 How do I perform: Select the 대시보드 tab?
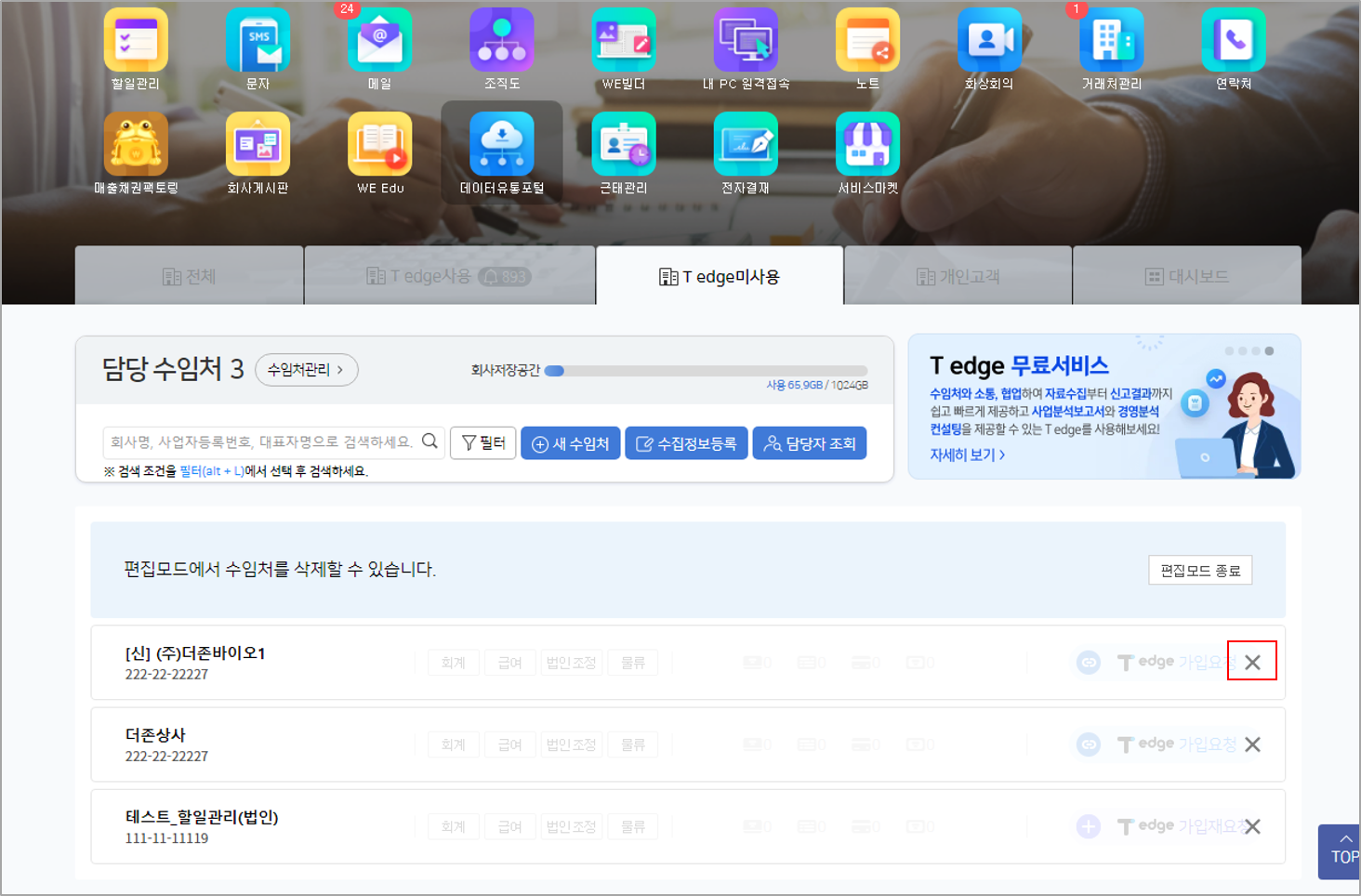coord(1186,276)
